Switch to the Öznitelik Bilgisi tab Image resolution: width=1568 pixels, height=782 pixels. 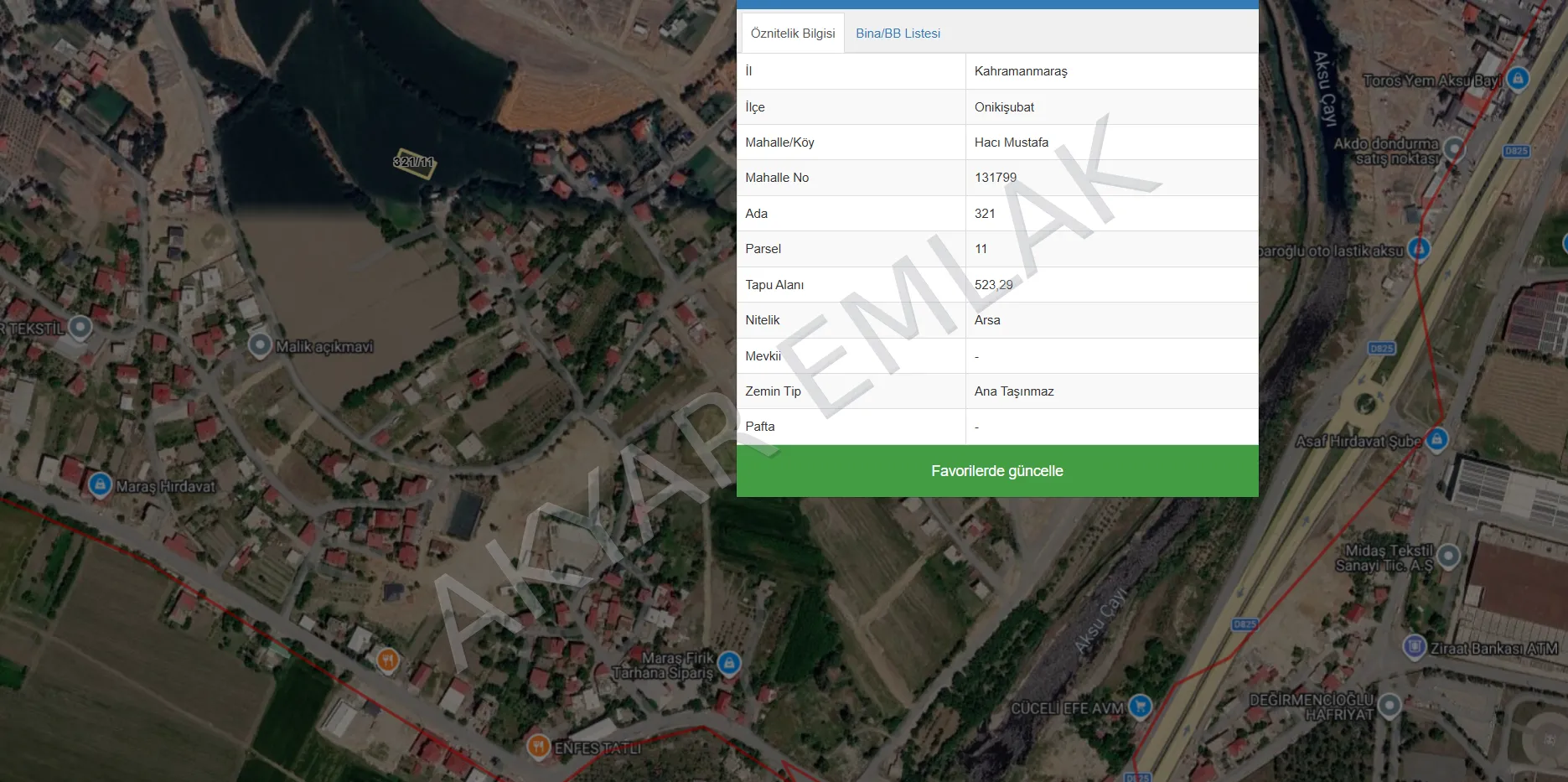[793, 34]
